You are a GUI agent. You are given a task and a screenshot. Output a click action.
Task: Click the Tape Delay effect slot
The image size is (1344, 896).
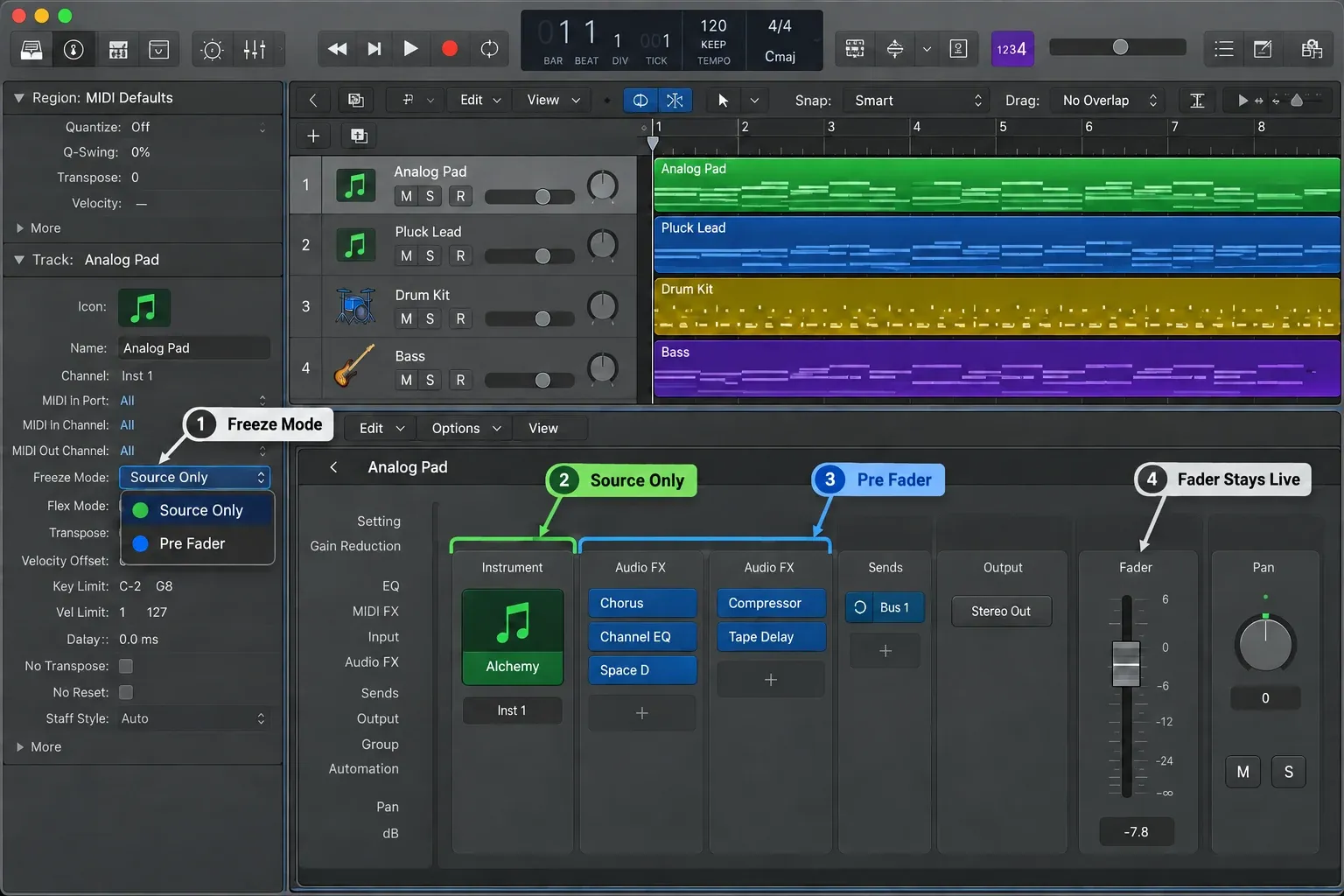pyautogui.click(x=771, y=637)
